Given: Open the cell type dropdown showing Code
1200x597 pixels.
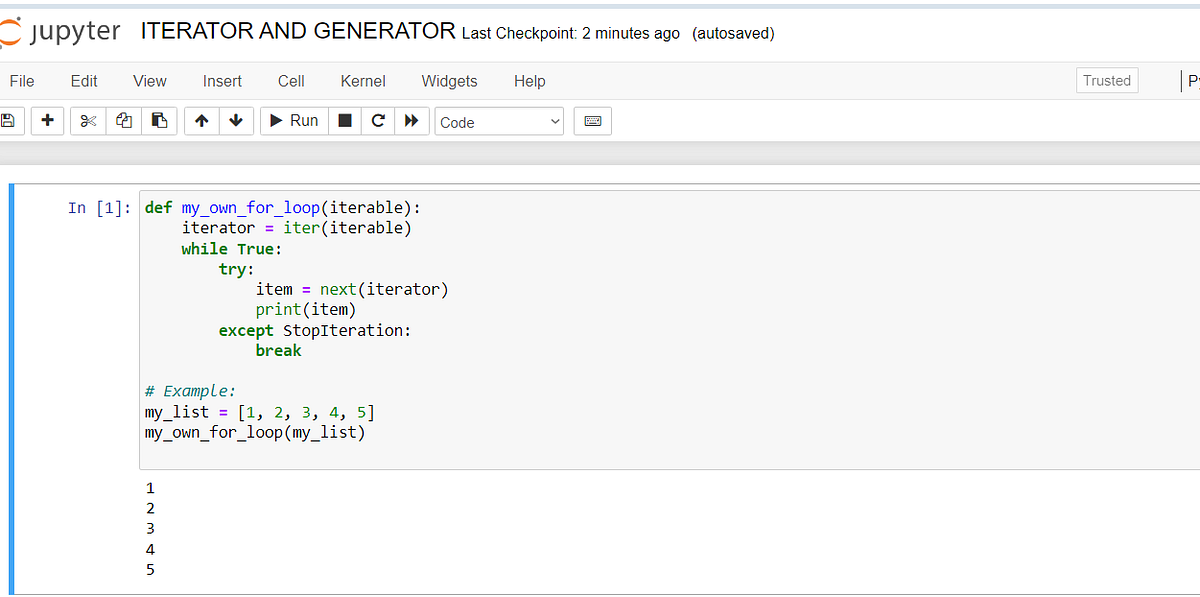Looking at the screenshot, I should pos(497,120).
